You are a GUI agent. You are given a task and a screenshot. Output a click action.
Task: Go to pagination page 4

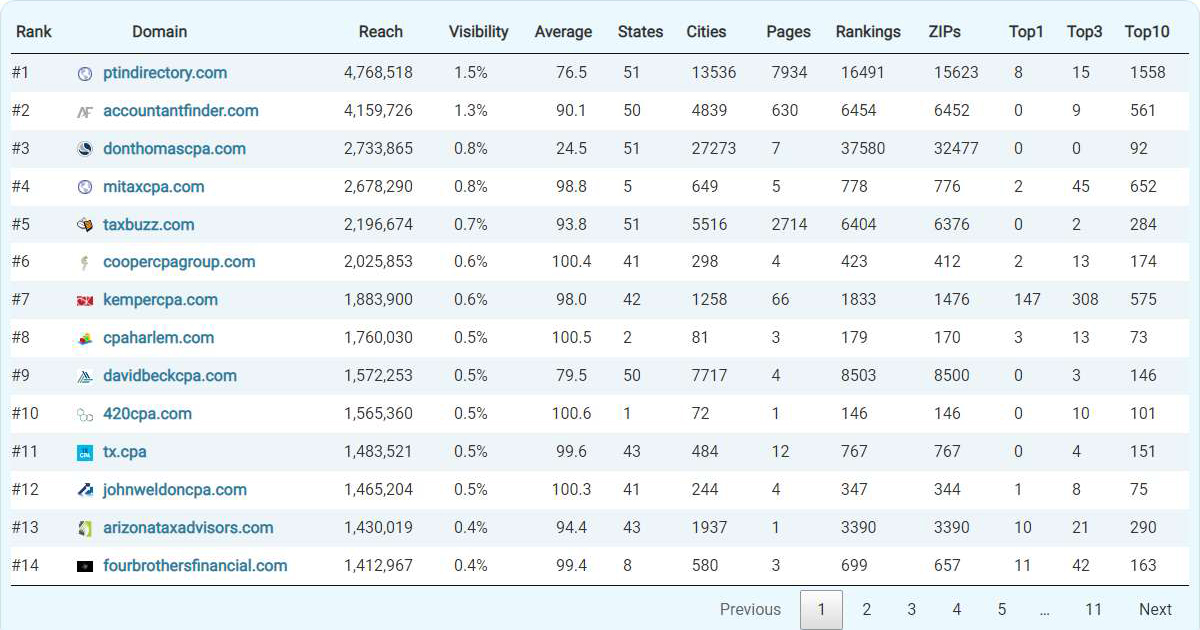(x=957, y=610)
